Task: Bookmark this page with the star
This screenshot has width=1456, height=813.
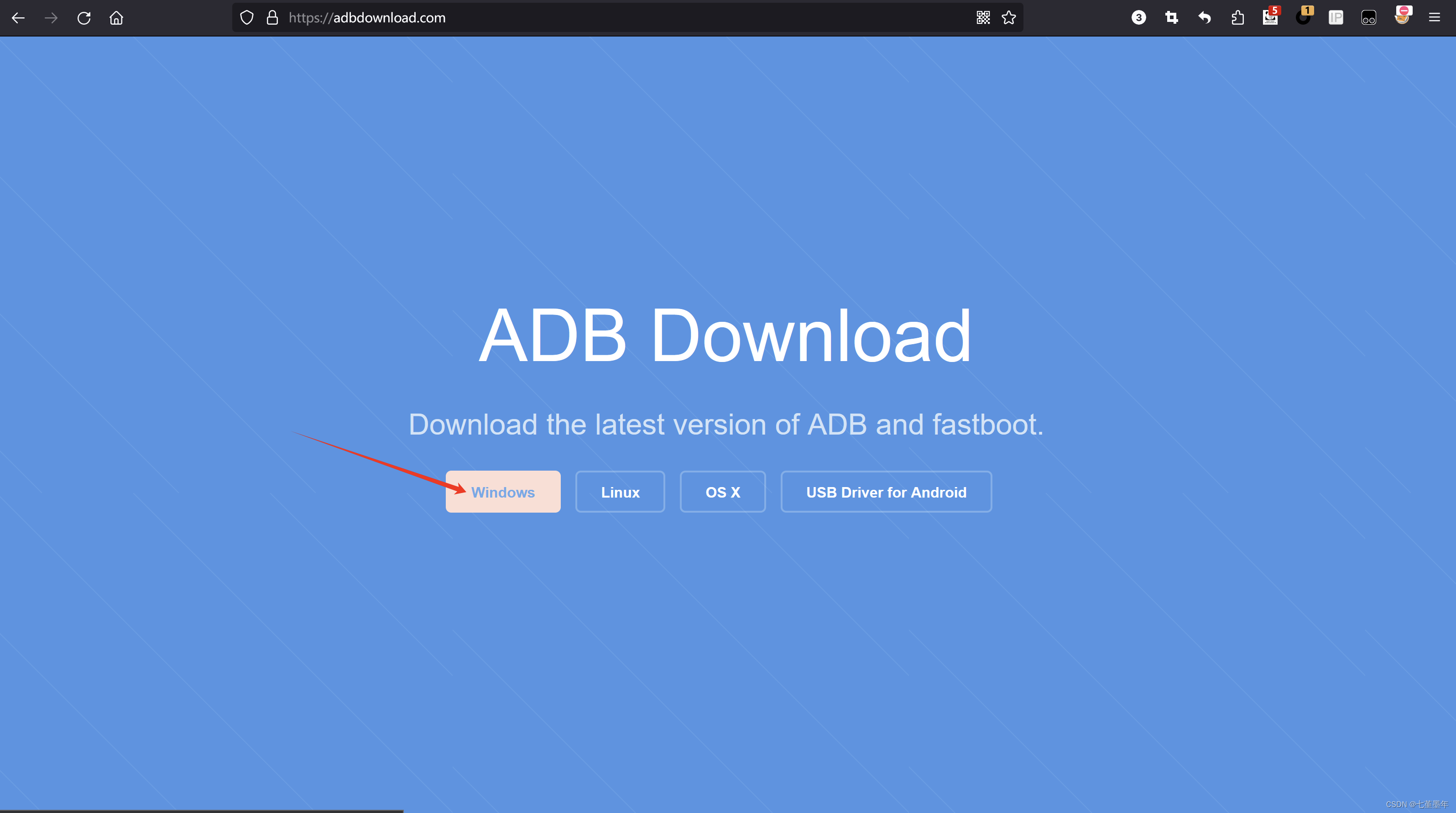Action: pos(1009,18)
